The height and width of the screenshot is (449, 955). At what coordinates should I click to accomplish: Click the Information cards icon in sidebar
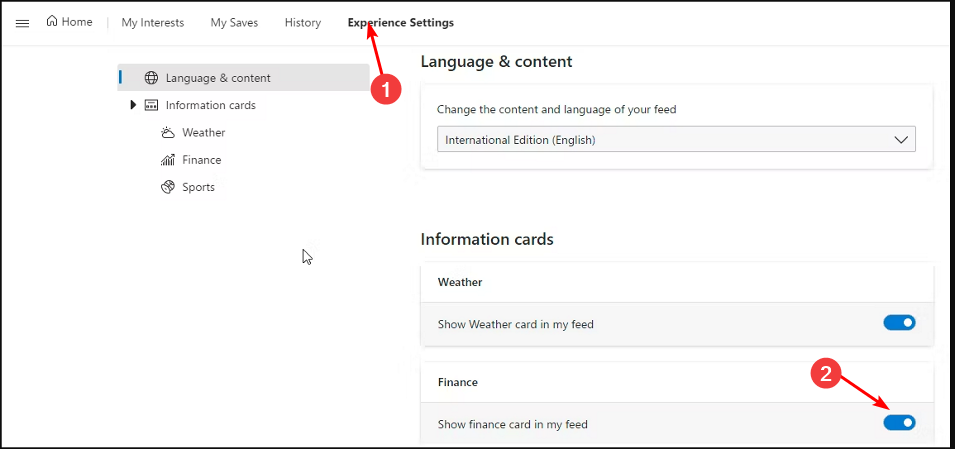click(151, 105)
